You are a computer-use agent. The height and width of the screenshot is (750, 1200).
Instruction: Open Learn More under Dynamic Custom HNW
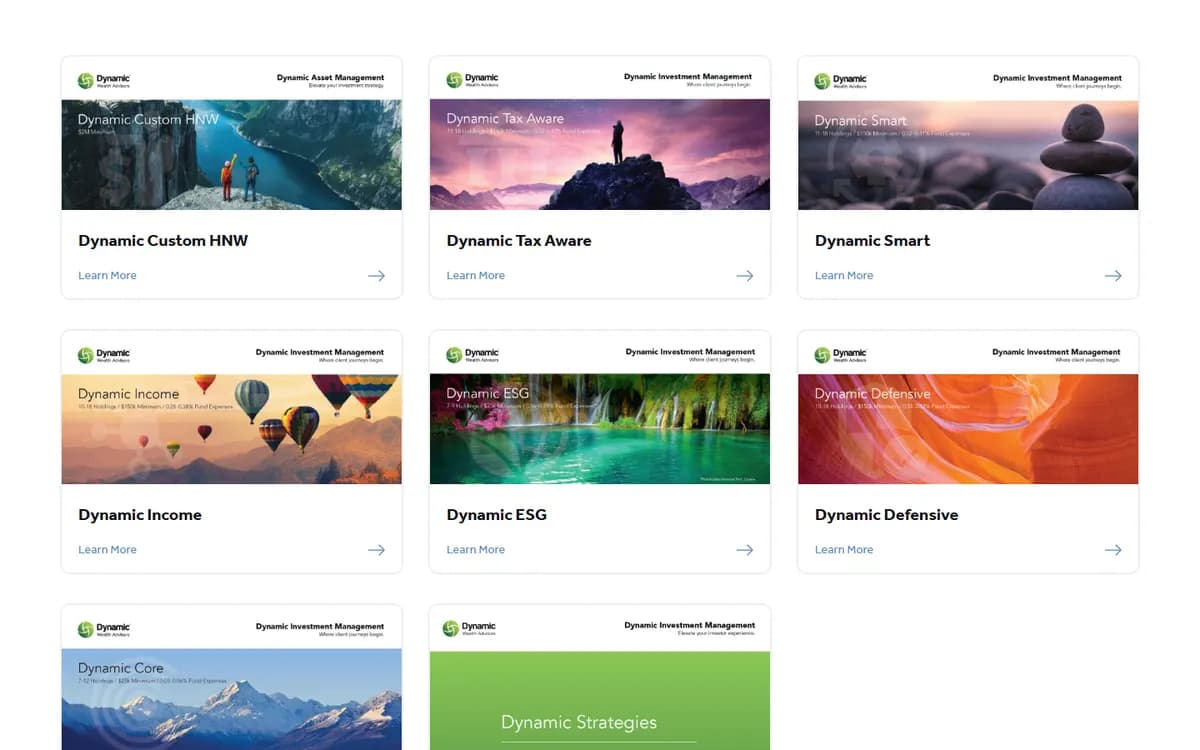(x=107, y=276)
